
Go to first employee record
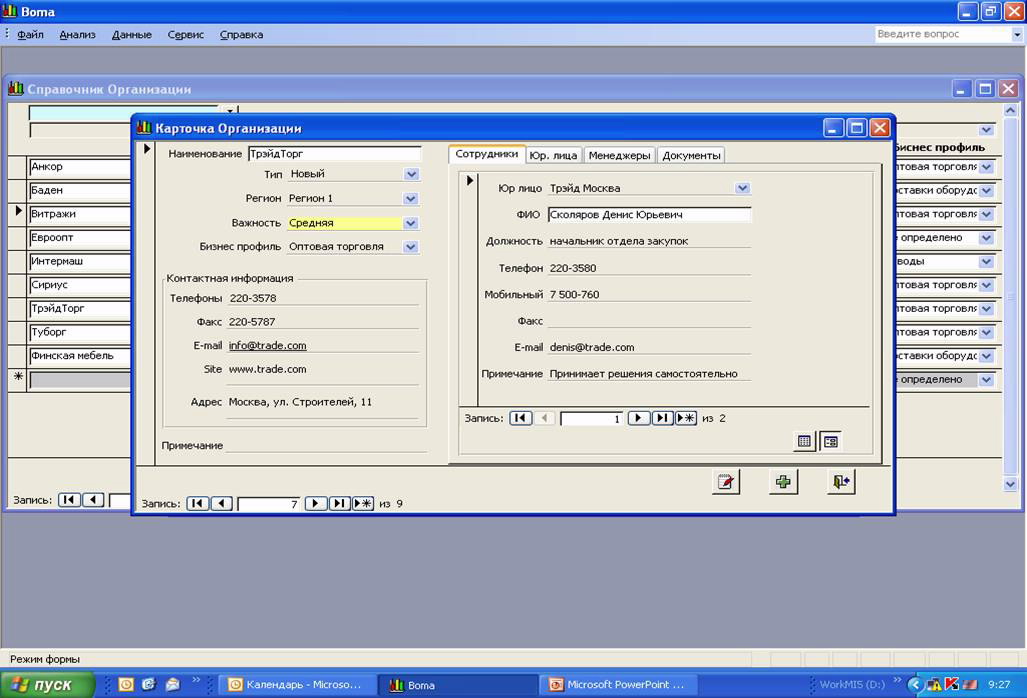coord(521,418)
